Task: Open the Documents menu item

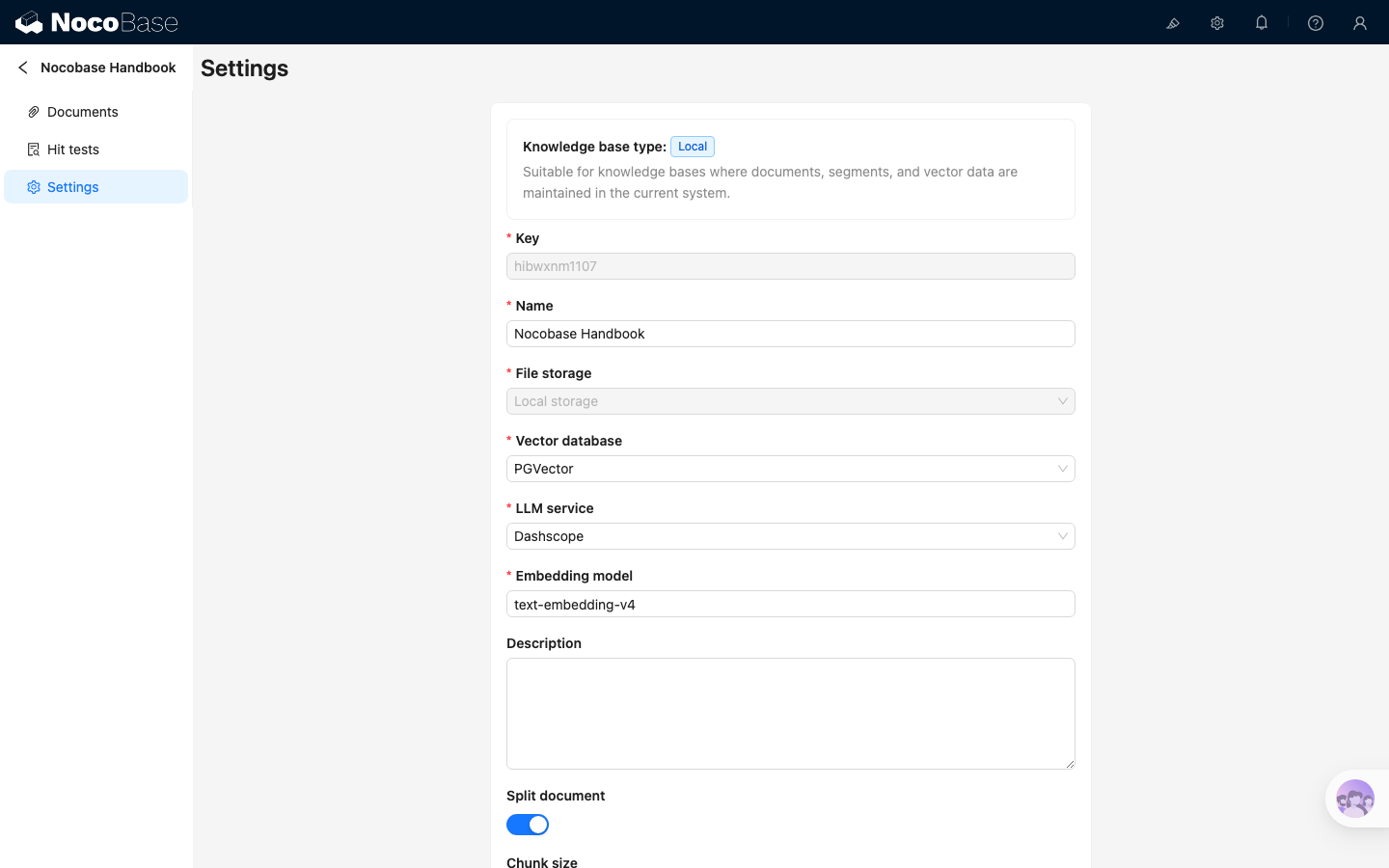Action: [x=95, y=112]
